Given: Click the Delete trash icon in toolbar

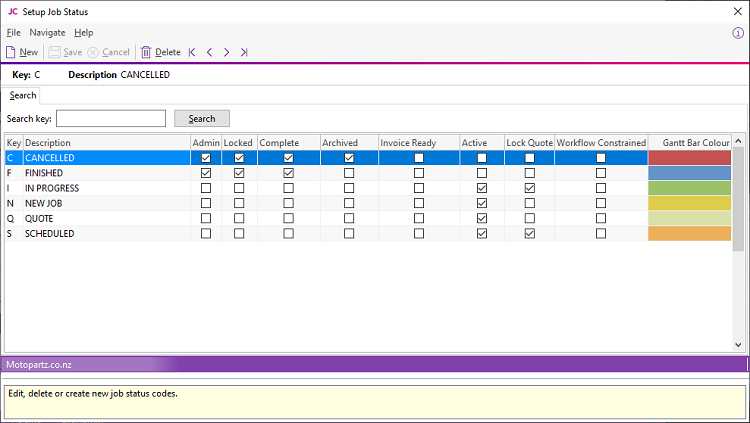Looking at the screenshot, I should (x=146, y=52).
